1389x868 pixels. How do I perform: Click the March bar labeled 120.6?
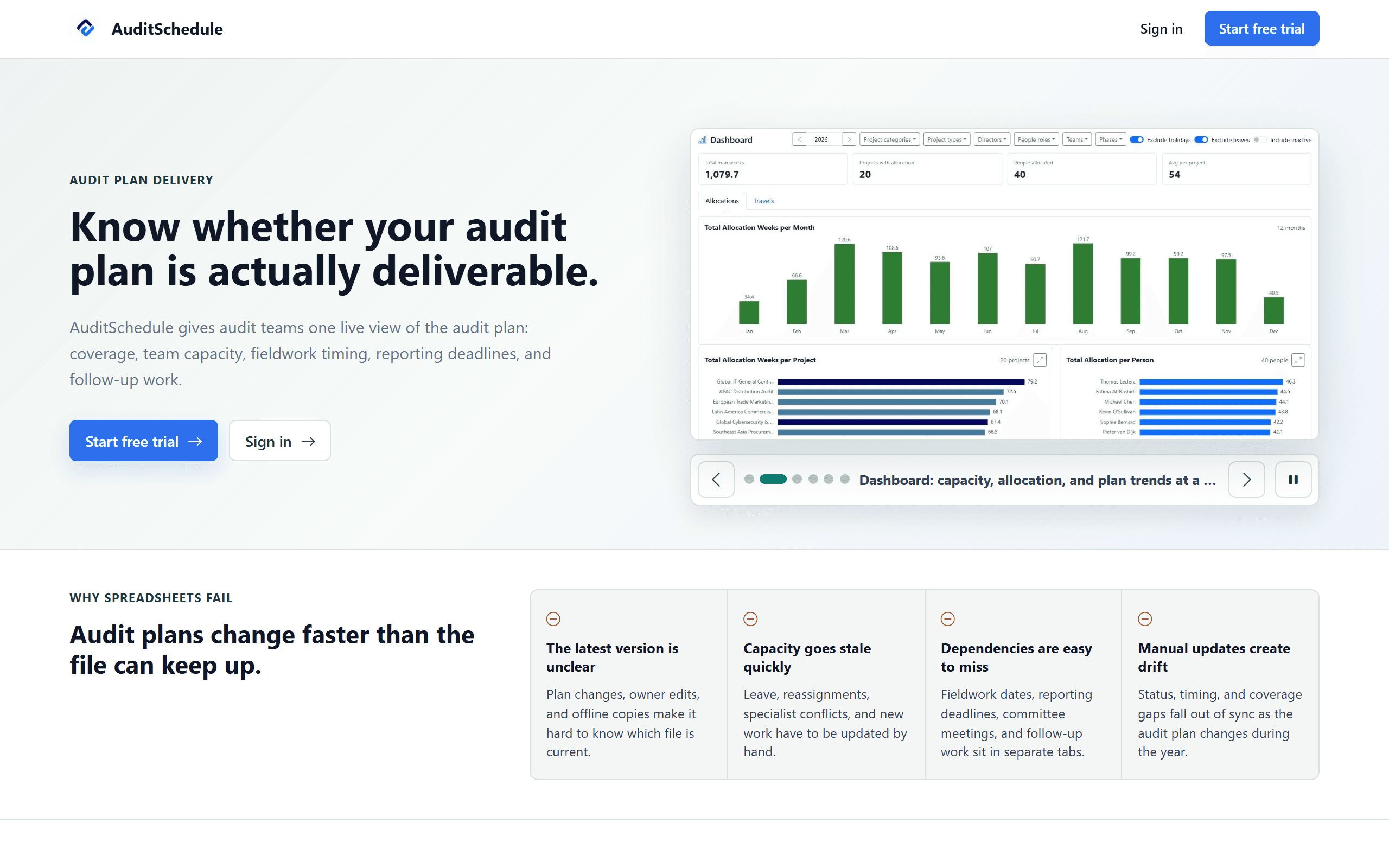[844, 284]
